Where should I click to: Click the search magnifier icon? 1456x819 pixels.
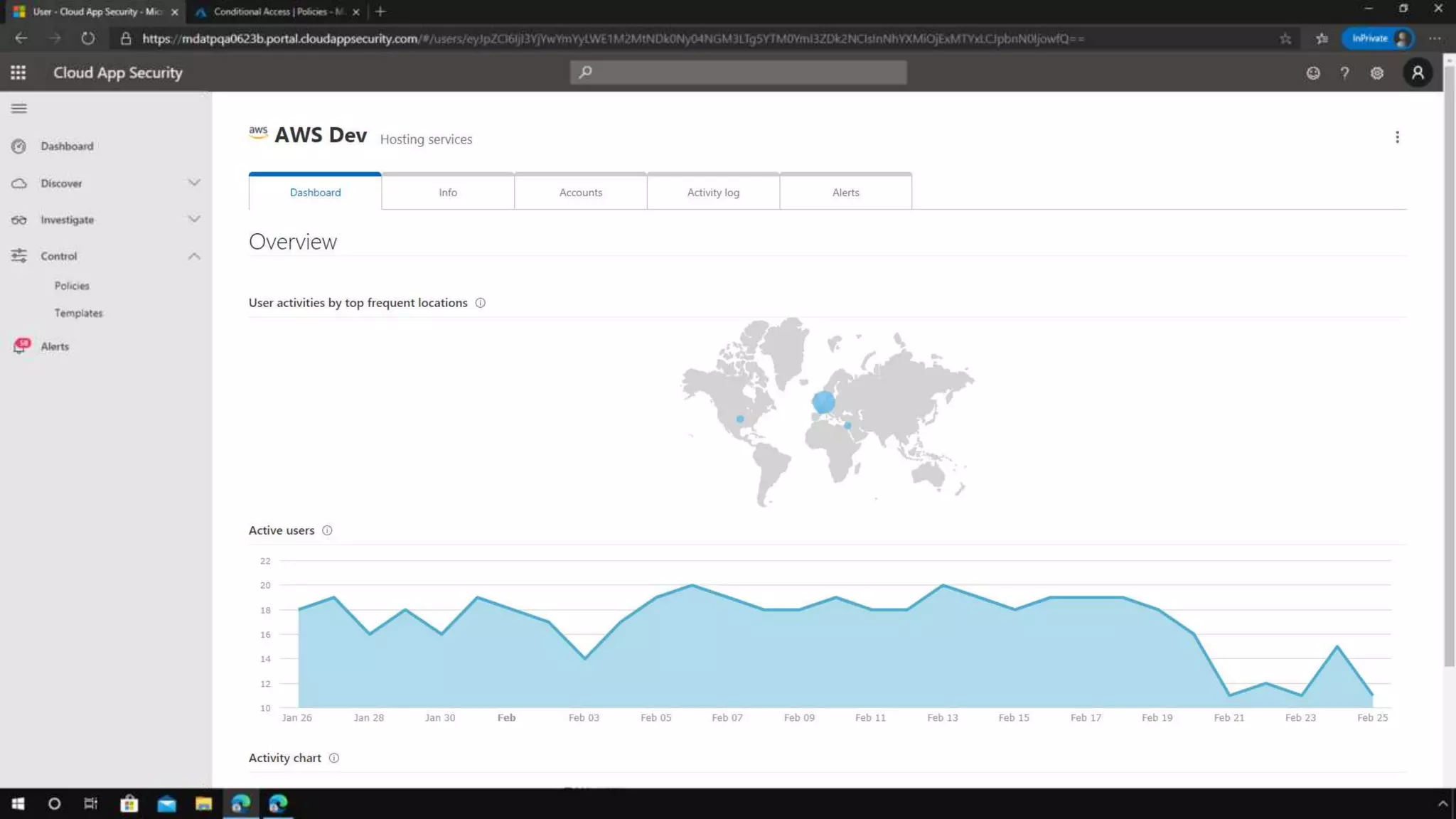tap(585, 72)
